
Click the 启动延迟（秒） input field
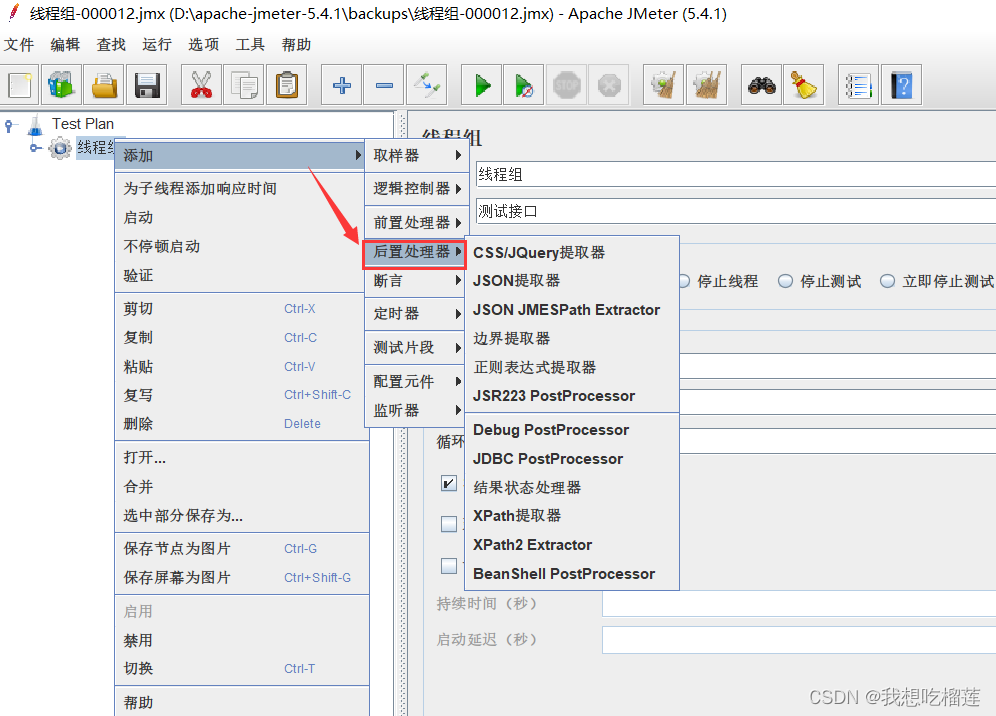tap(799, 640)
